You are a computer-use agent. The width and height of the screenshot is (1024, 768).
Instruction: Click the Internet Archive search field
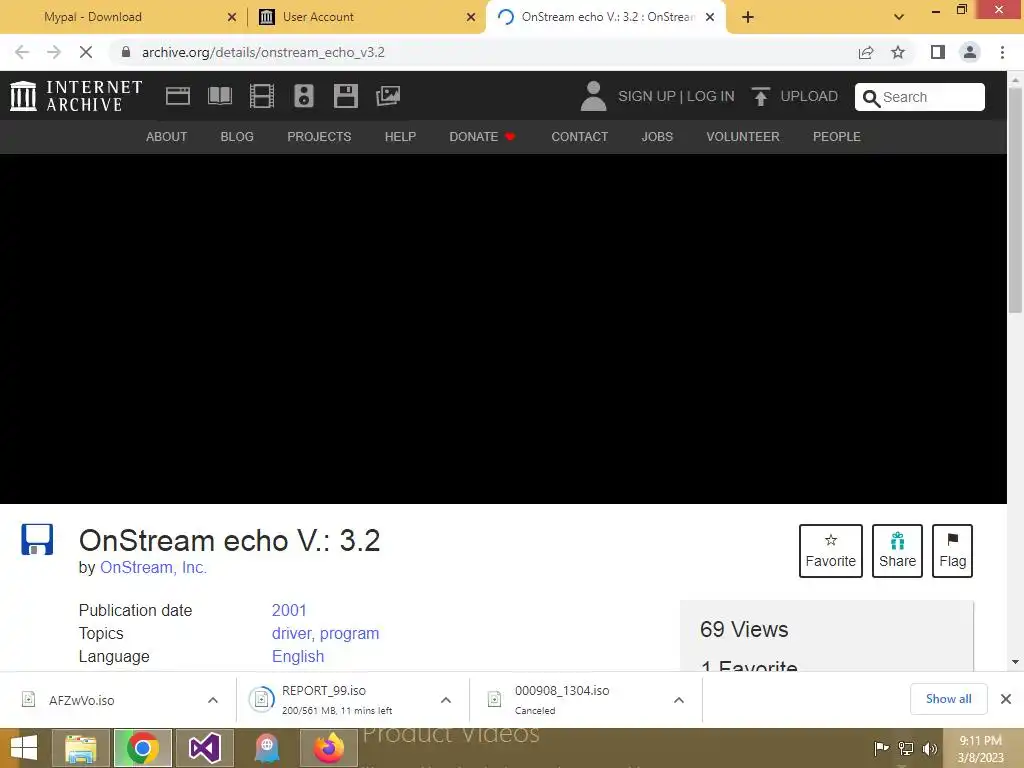click(920, 97)
